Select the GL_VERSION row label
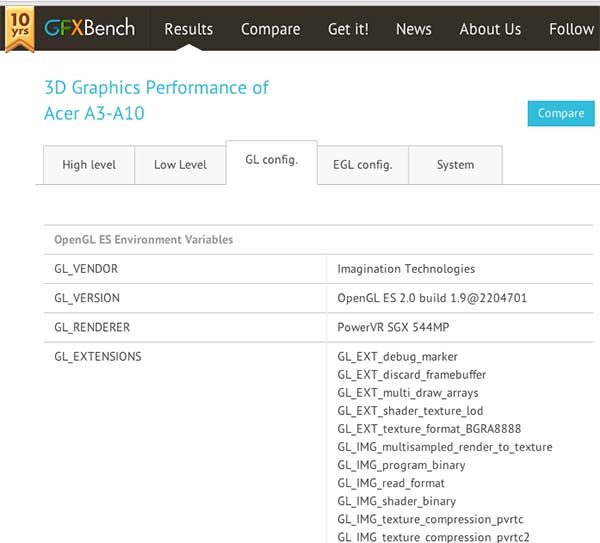This screenshot has height=543, width=600. [87, 298]
